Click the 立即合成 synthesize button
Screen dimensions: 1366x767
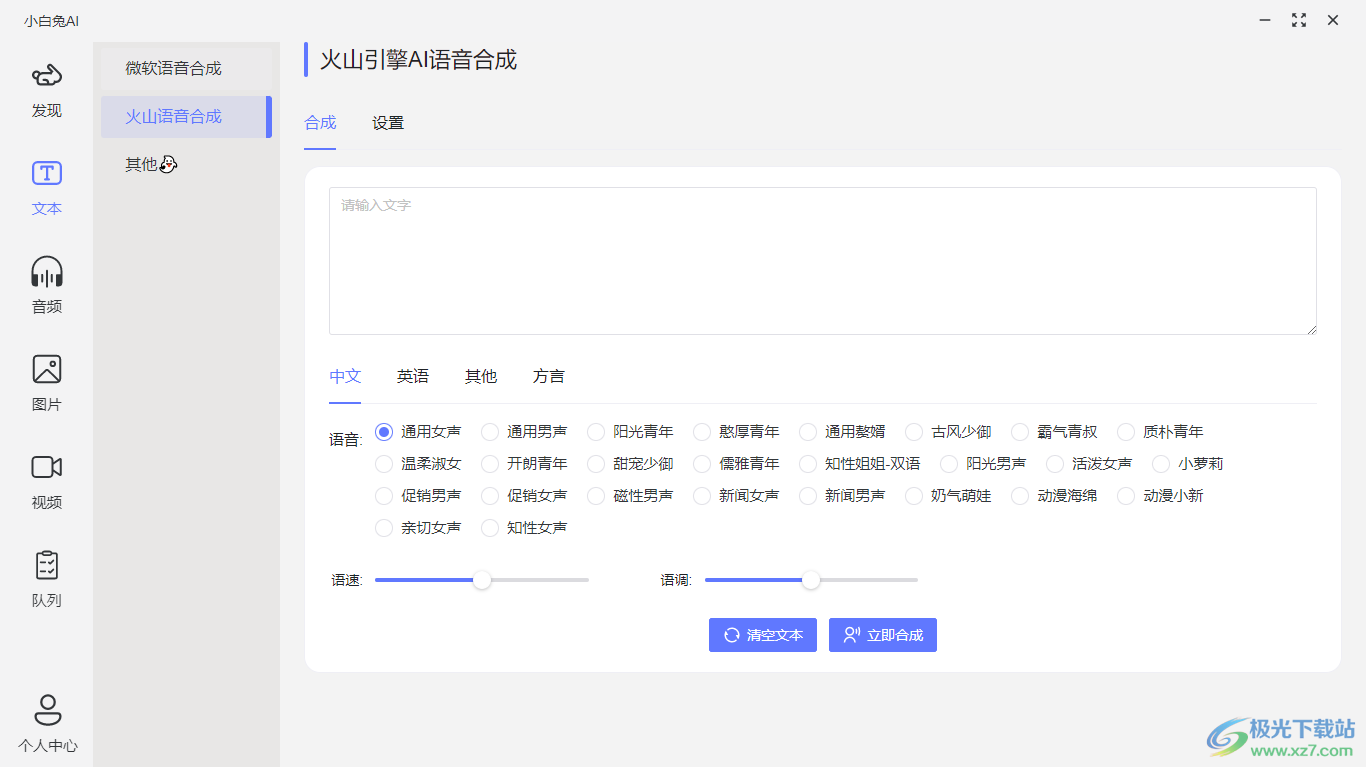[x=883, y=635]
